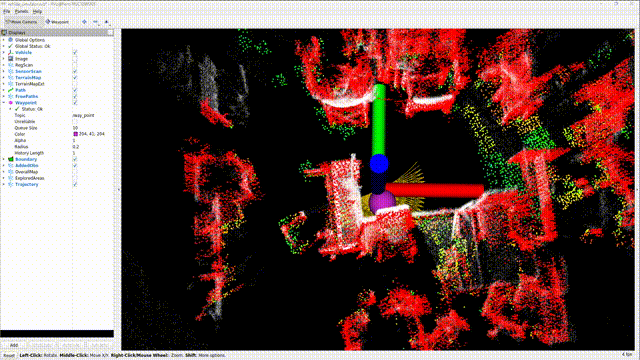Viewport: 640px width, 360px height.
Task: Click the TerrainMapExt point cloud icon
Action: 11,84
